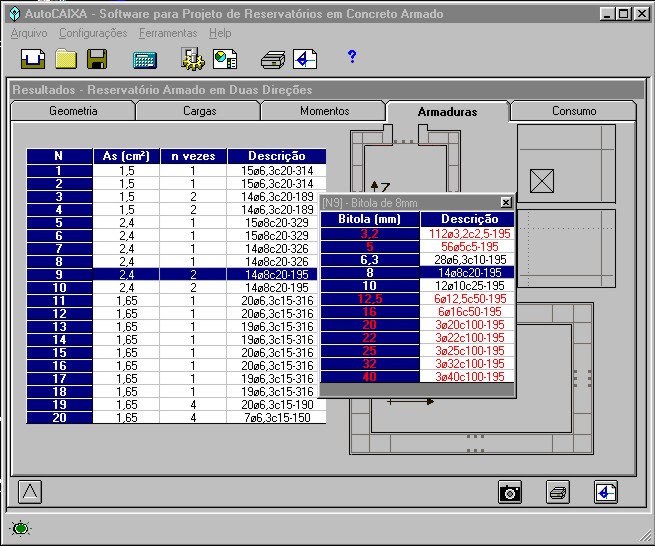Open the chart report toolbar icon
655x546 pixels.
point(225,59)
